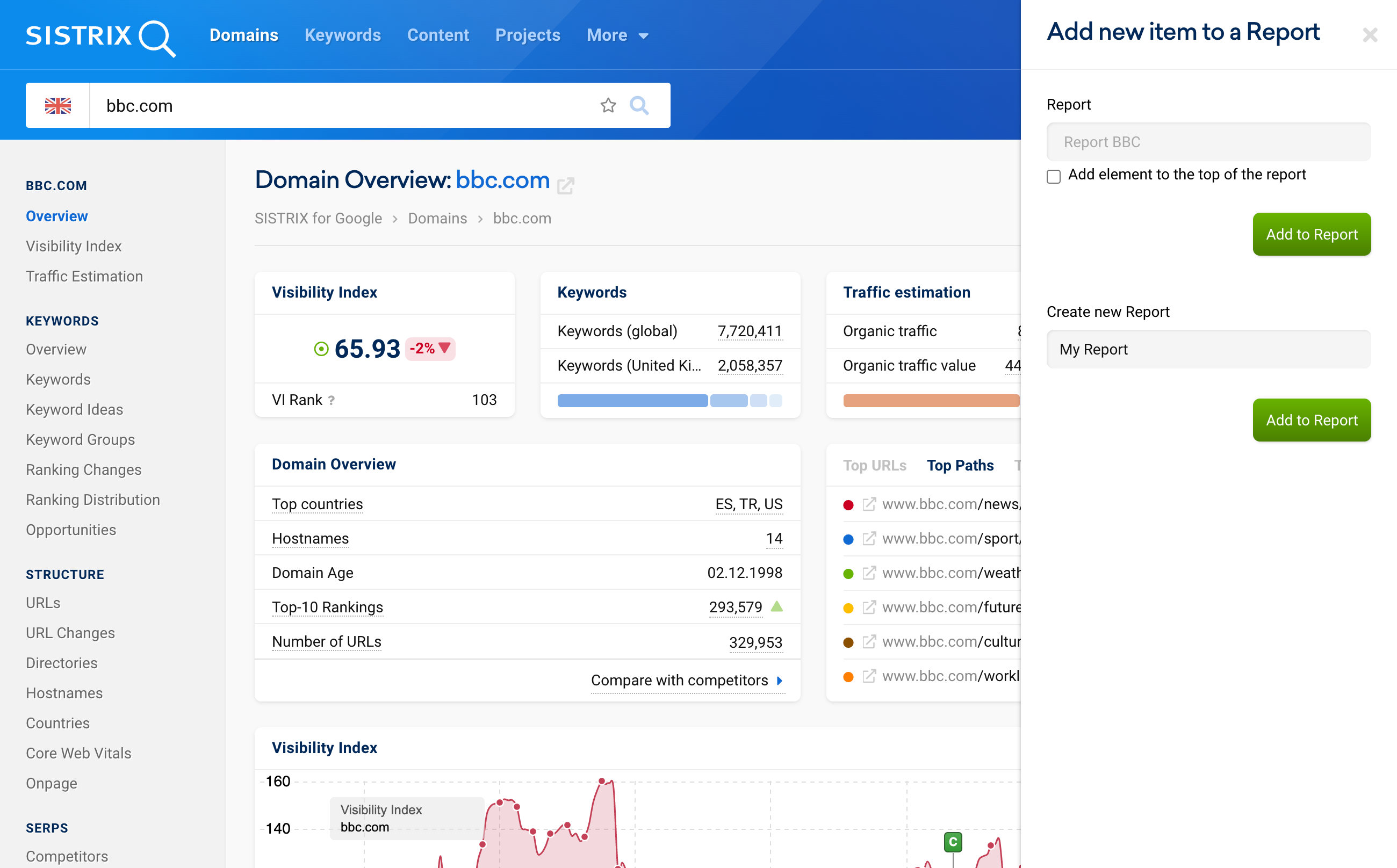The width and height of the screenshot is (1397, 868).
Task: Open Core Web Vitals in sidebar
Action: pos(78,753)
